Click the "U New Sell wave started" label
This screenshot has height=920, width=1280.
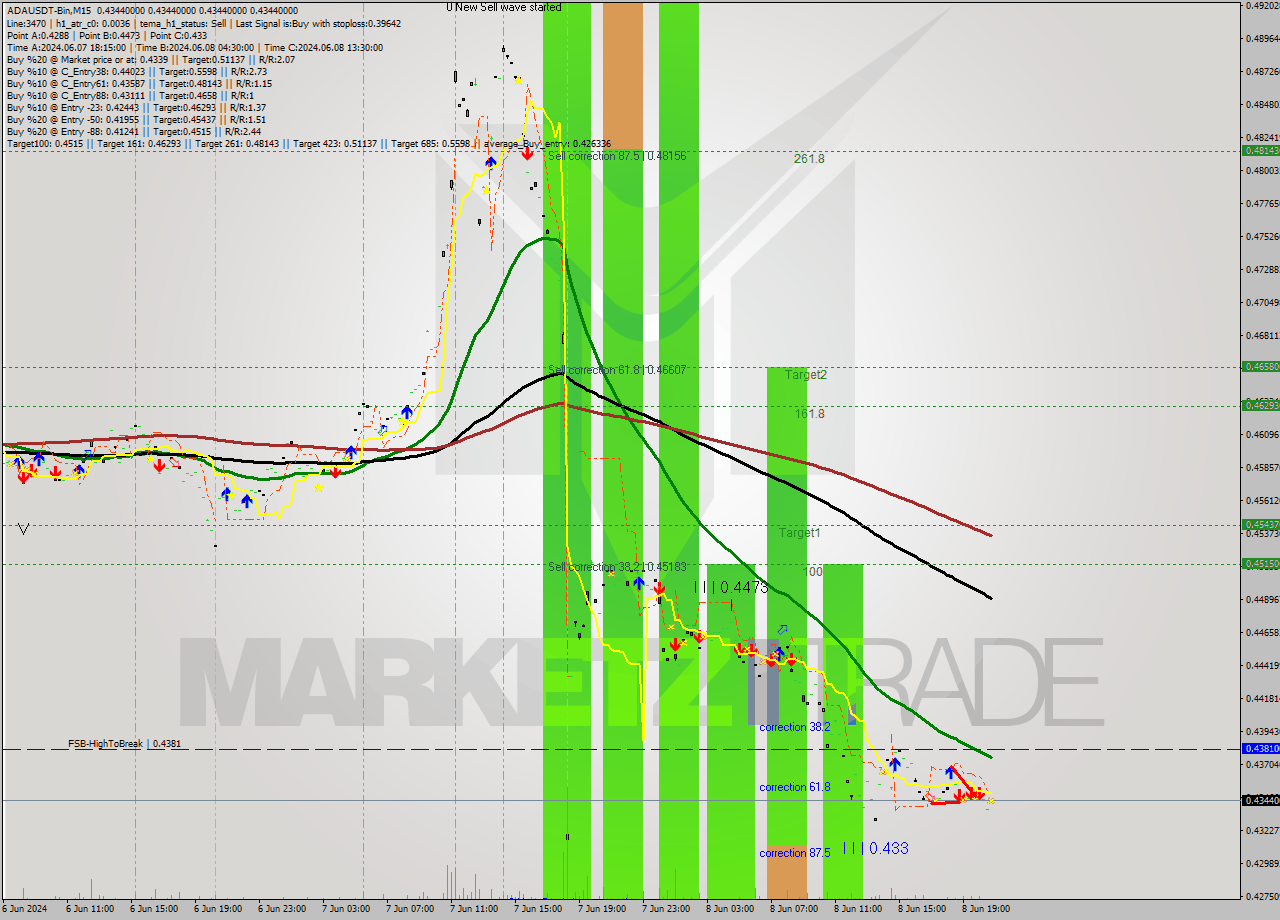502,6
